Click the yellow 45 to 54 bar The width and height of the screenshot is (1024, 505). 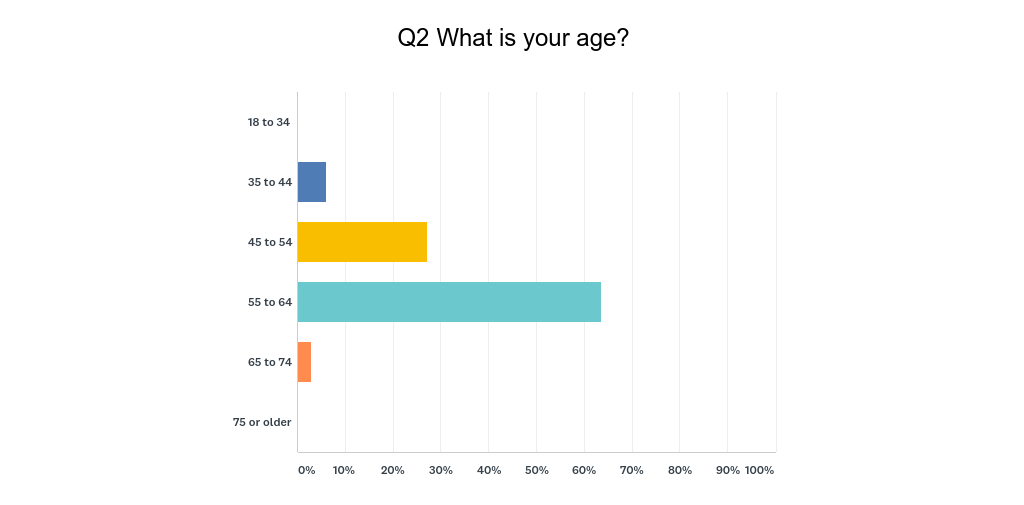(x=362, y=242)
